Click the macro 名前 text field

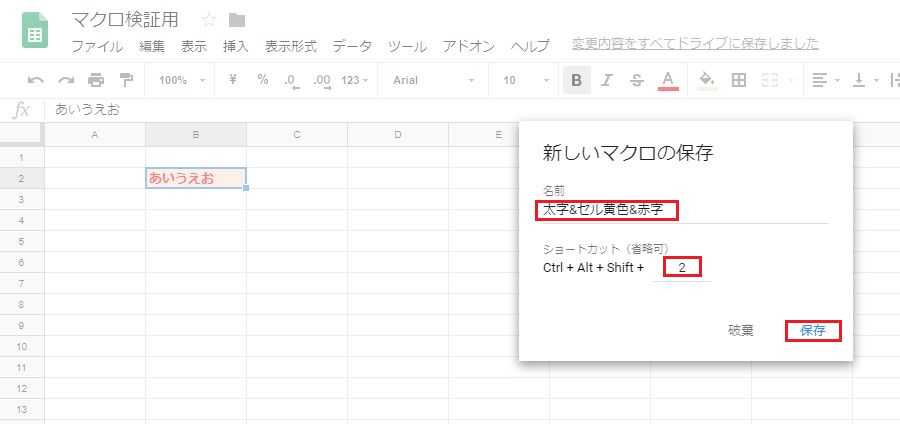(x=640, y=210)
